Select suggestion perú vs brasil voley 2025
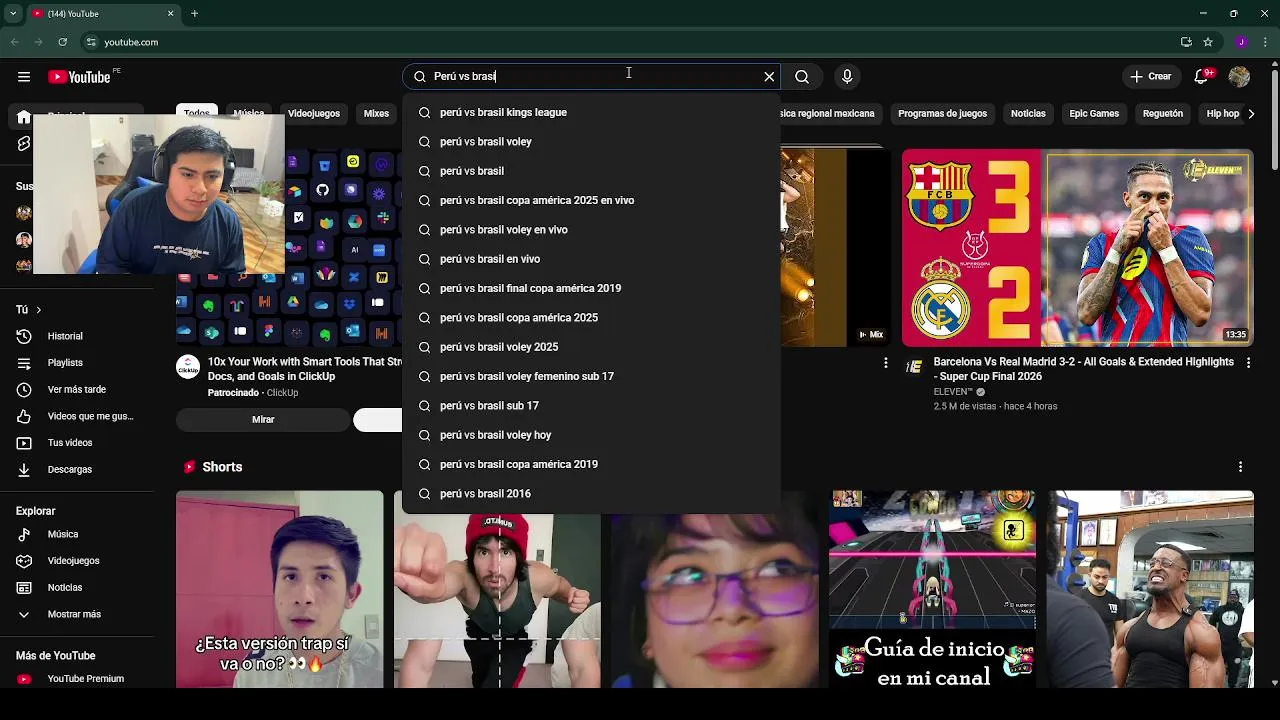 coord(591,347)
